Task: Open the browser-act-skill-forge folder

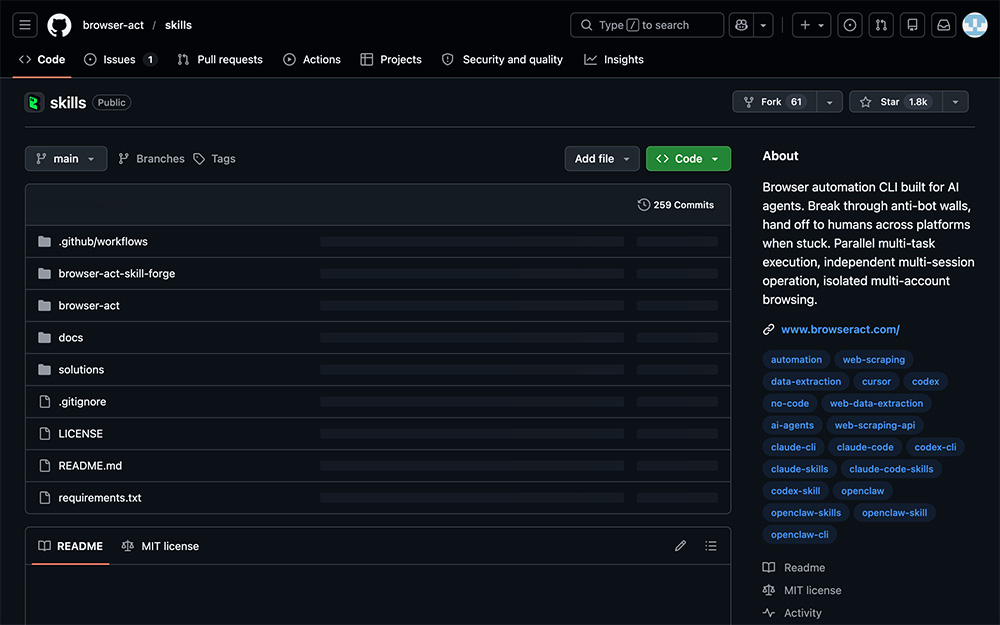Action: pos(117,274)
